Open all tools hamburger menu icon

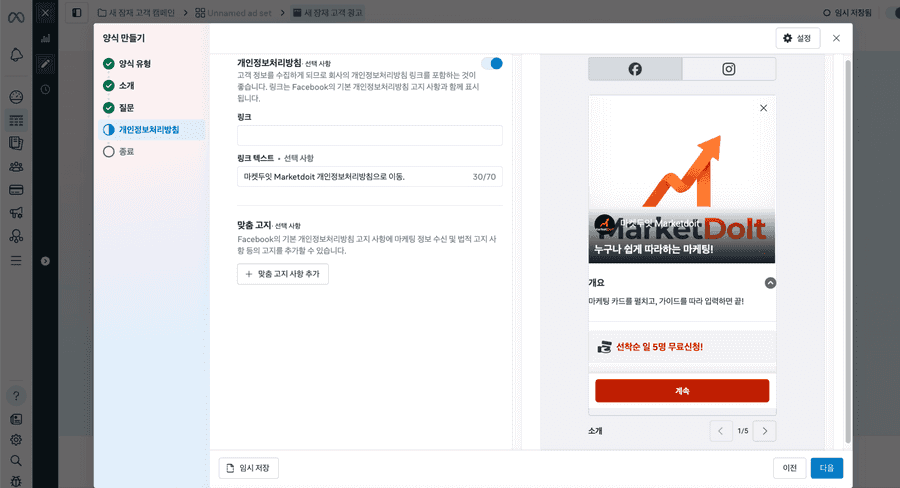16,261
